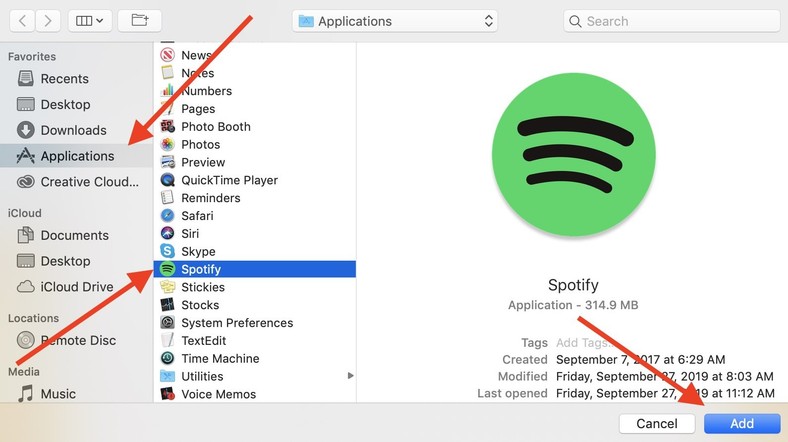788x442 pixels.
Task: Go forward with the right arrow
Action: click(x=49, y=20)
